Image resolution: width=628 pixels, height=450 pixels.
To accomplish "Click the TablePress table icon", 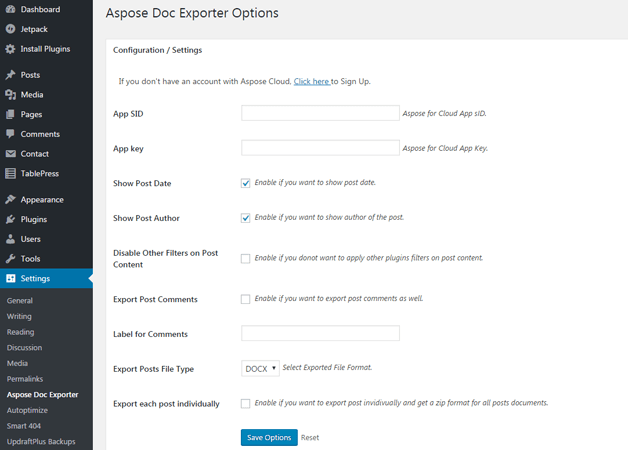I will pos(10,173).
